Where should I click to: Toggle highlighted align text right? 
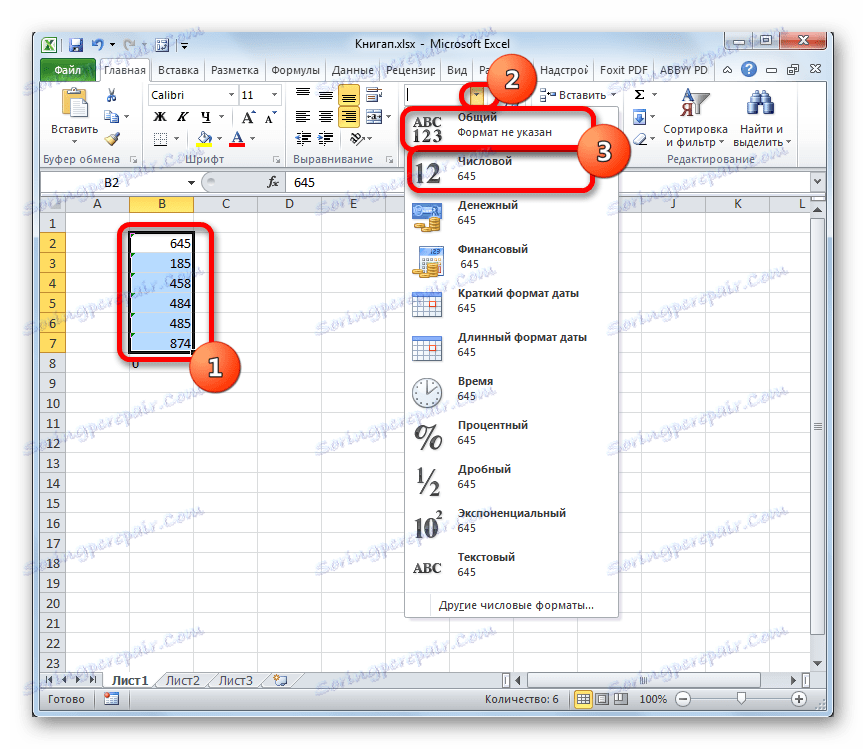pos(348,117)
